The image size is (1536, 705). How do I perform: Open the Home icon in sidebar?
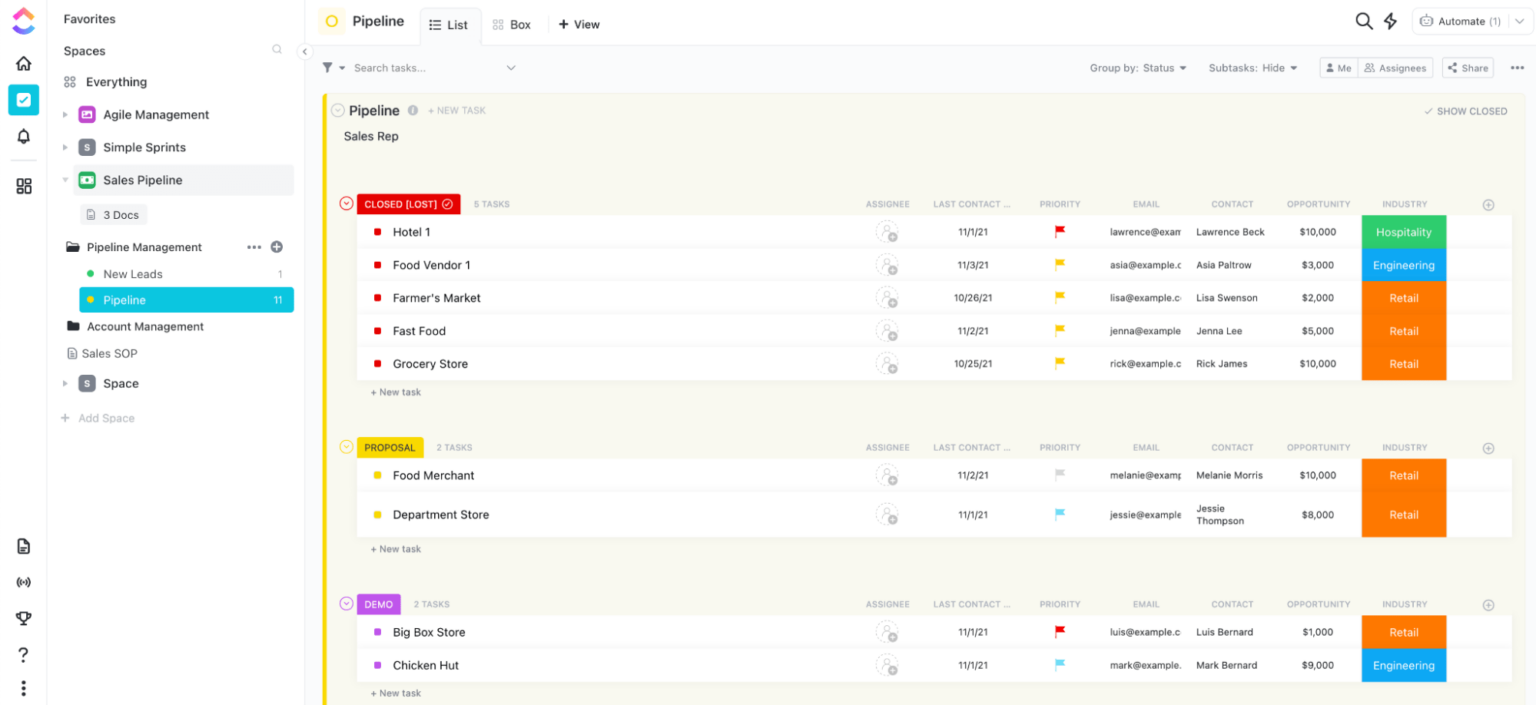[x=23, y=62]
